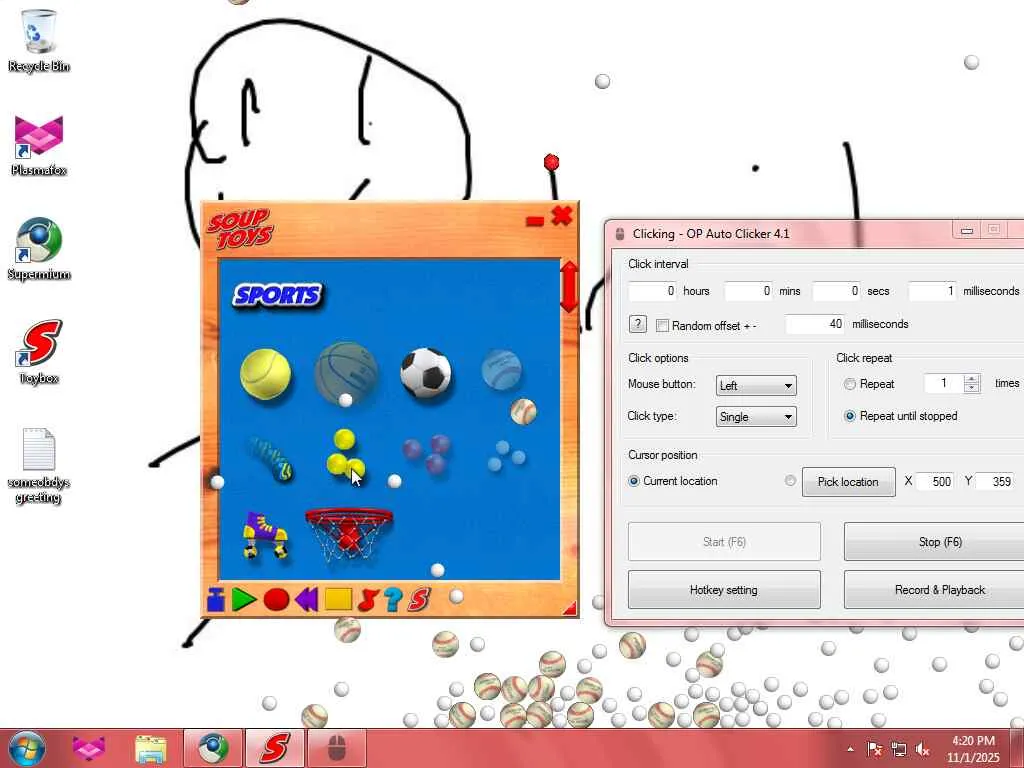Click the click interval milliseconds field
This screenshot has width=1024, height=768.
click(x=933, y=291)
